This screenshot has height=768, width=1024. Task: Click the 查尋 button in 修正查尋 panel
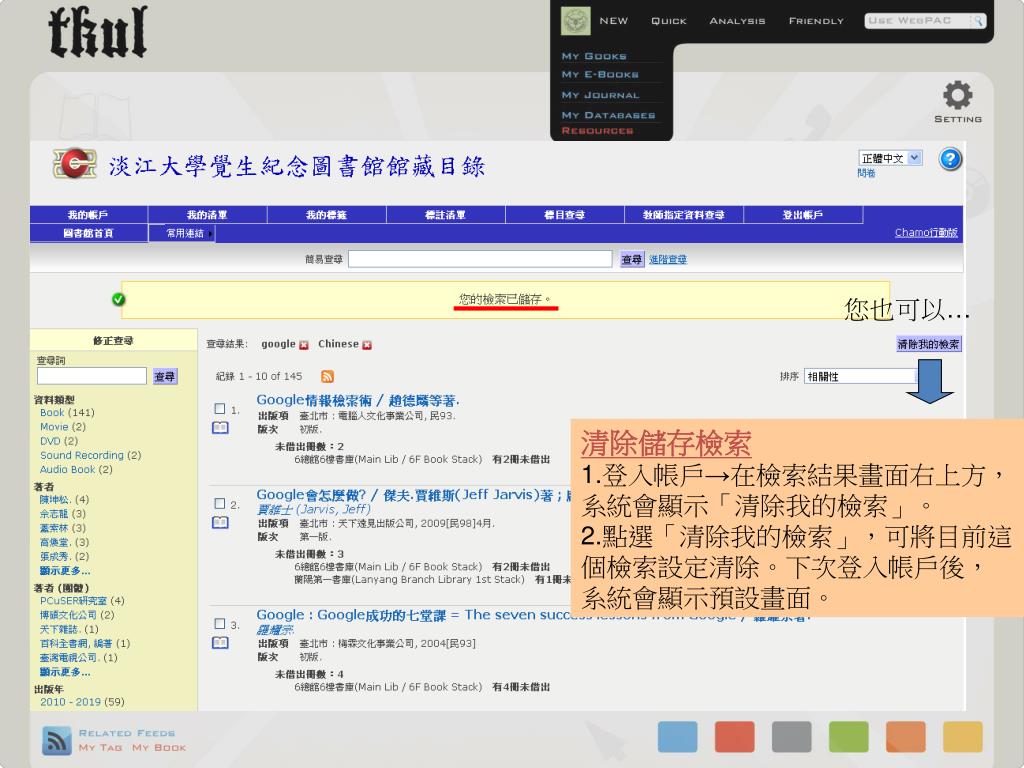pyautogui.click(x=165, y=376)
